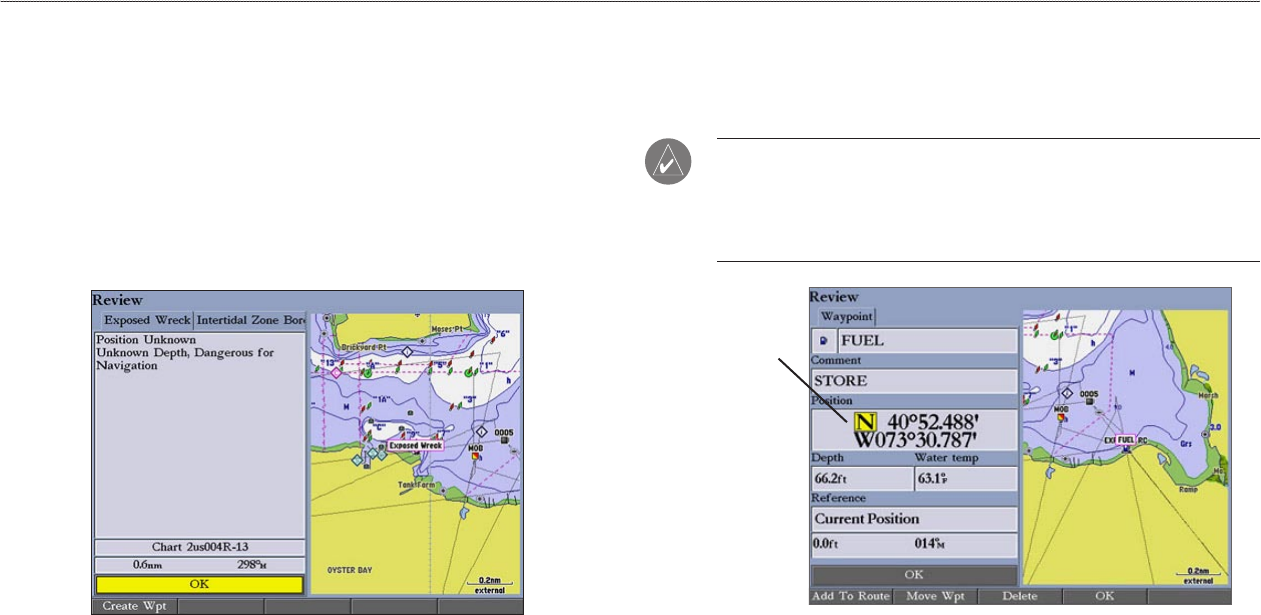Click the waypoint symbol icon beside FUEL
Screen dimensions: 1261x615
[823, 340]
